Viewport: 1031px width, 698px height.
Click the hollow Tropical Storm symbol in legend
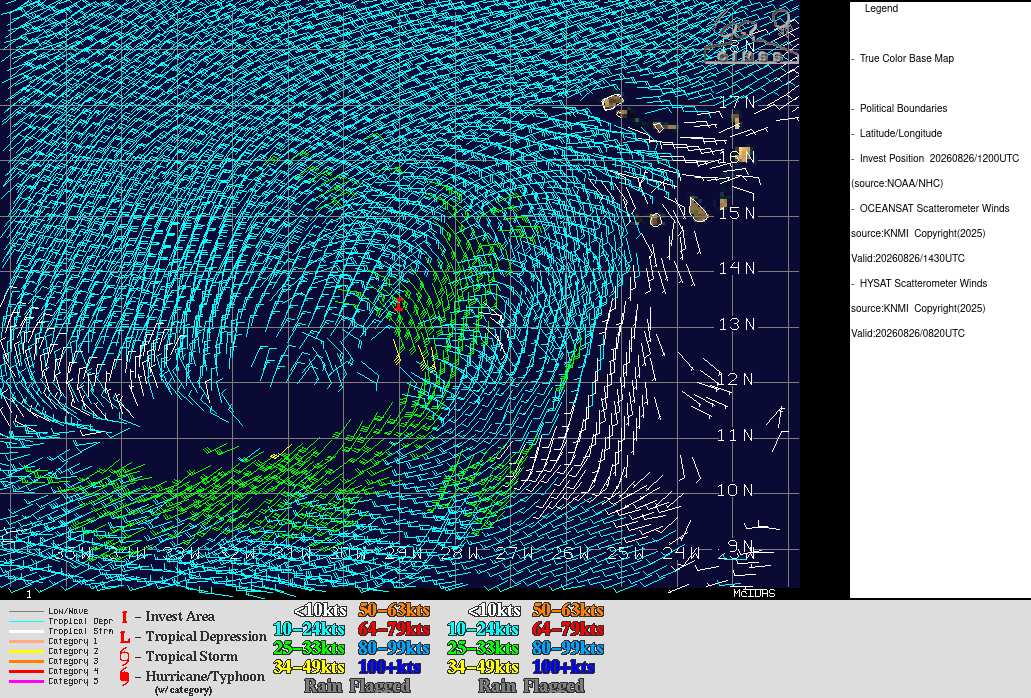pyautogui.click(x=124, y=656)
